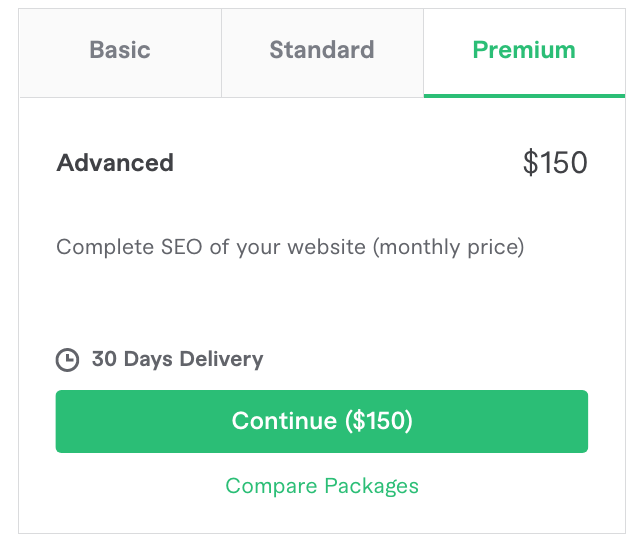Choose Basic in the package tabs
Screen dimensions: 635x545
point(120,50)
